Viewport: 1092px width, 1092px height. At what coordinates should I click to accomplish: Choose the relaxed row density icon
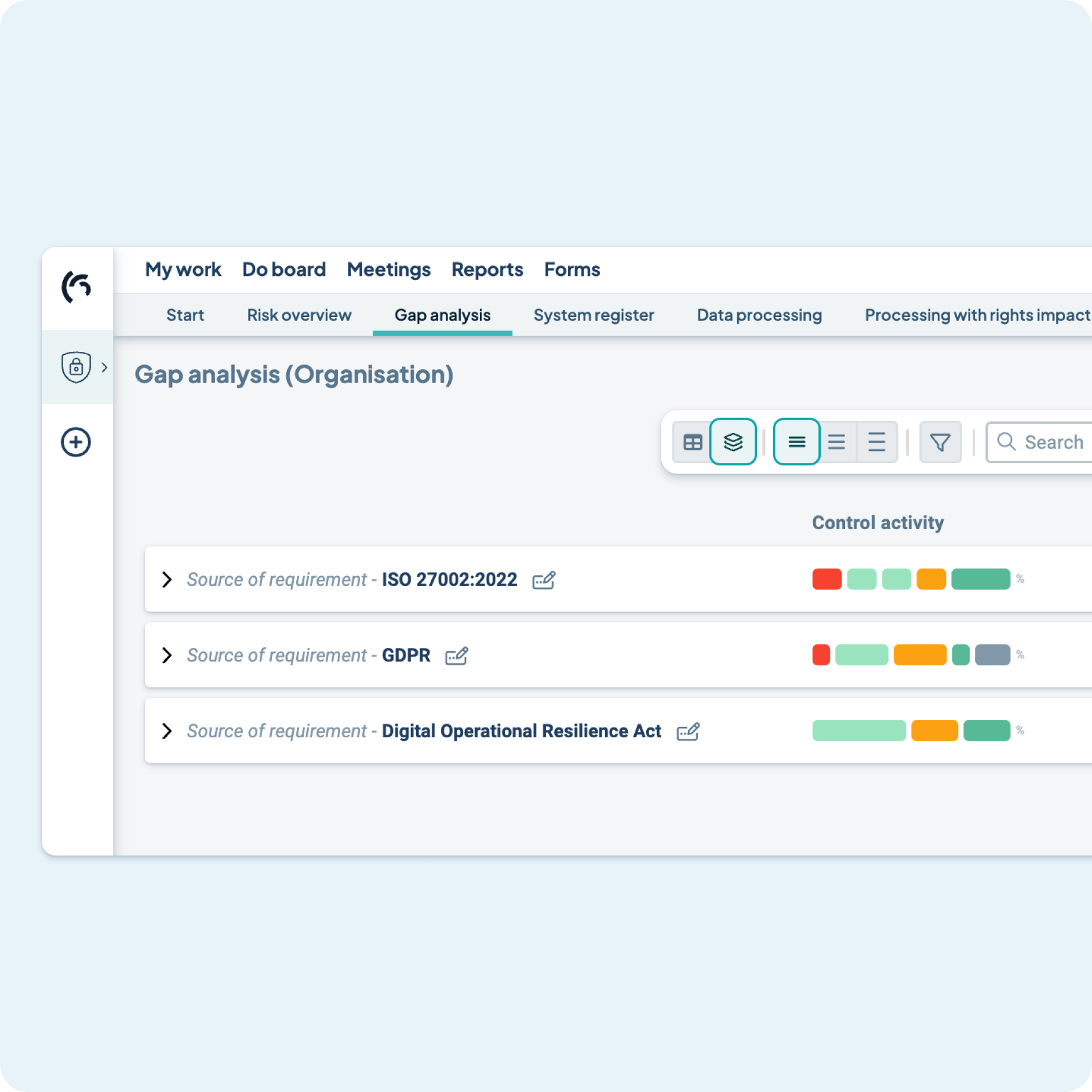pyautogui.click(x=876, y=442)
